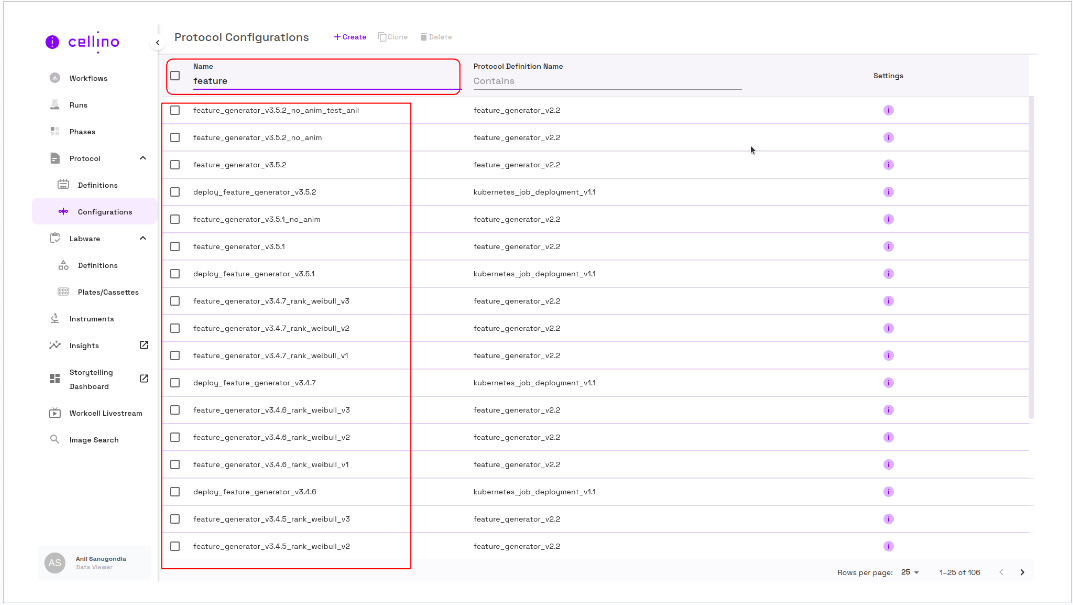1073x605 pixels.
Task: Go to Workflows in the sidebar
Action: (88, 78)
